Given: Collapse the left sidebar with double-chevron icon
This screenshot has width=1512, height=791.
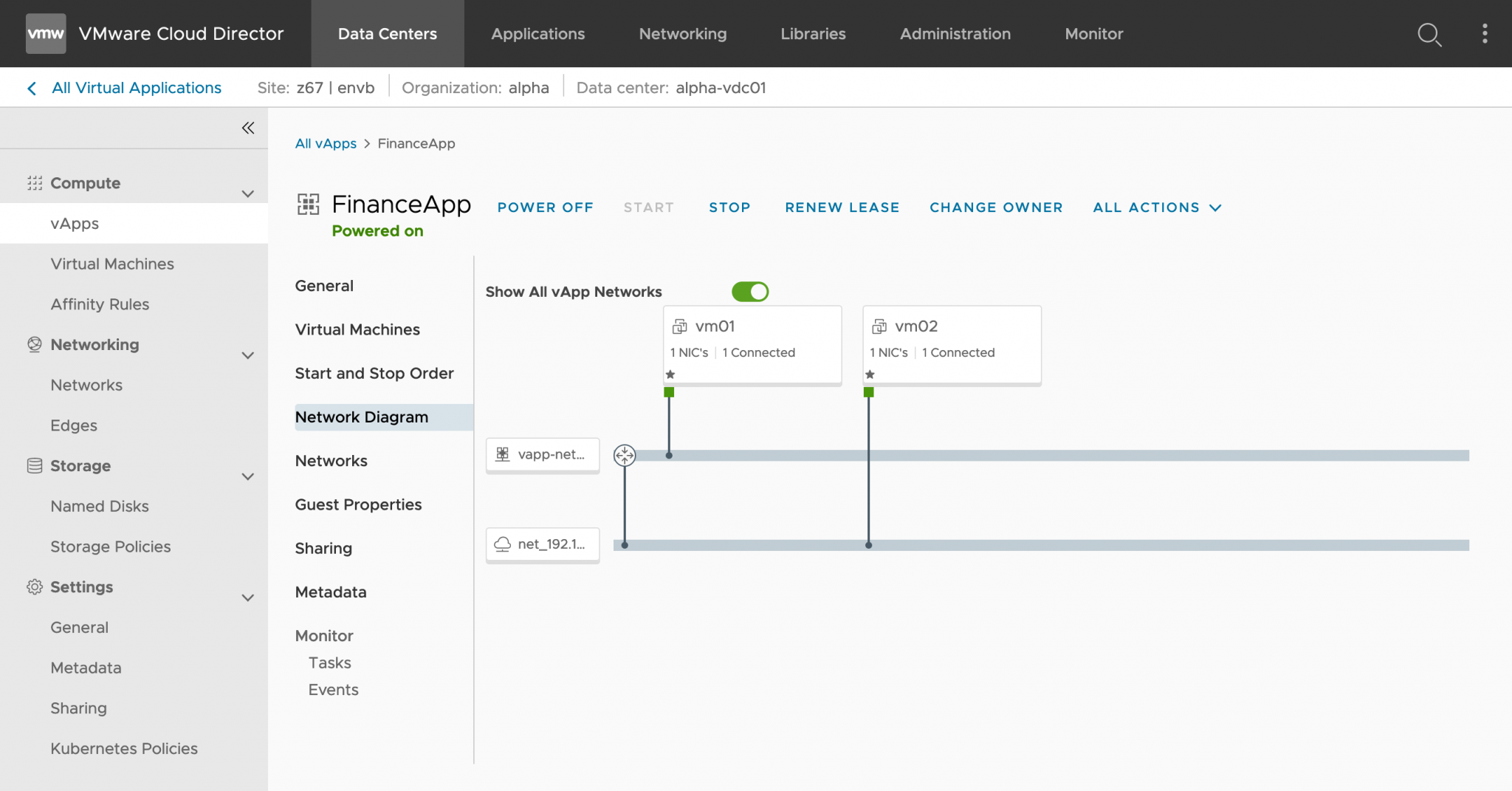Looking at the screenshot, I should pos(249,127).
